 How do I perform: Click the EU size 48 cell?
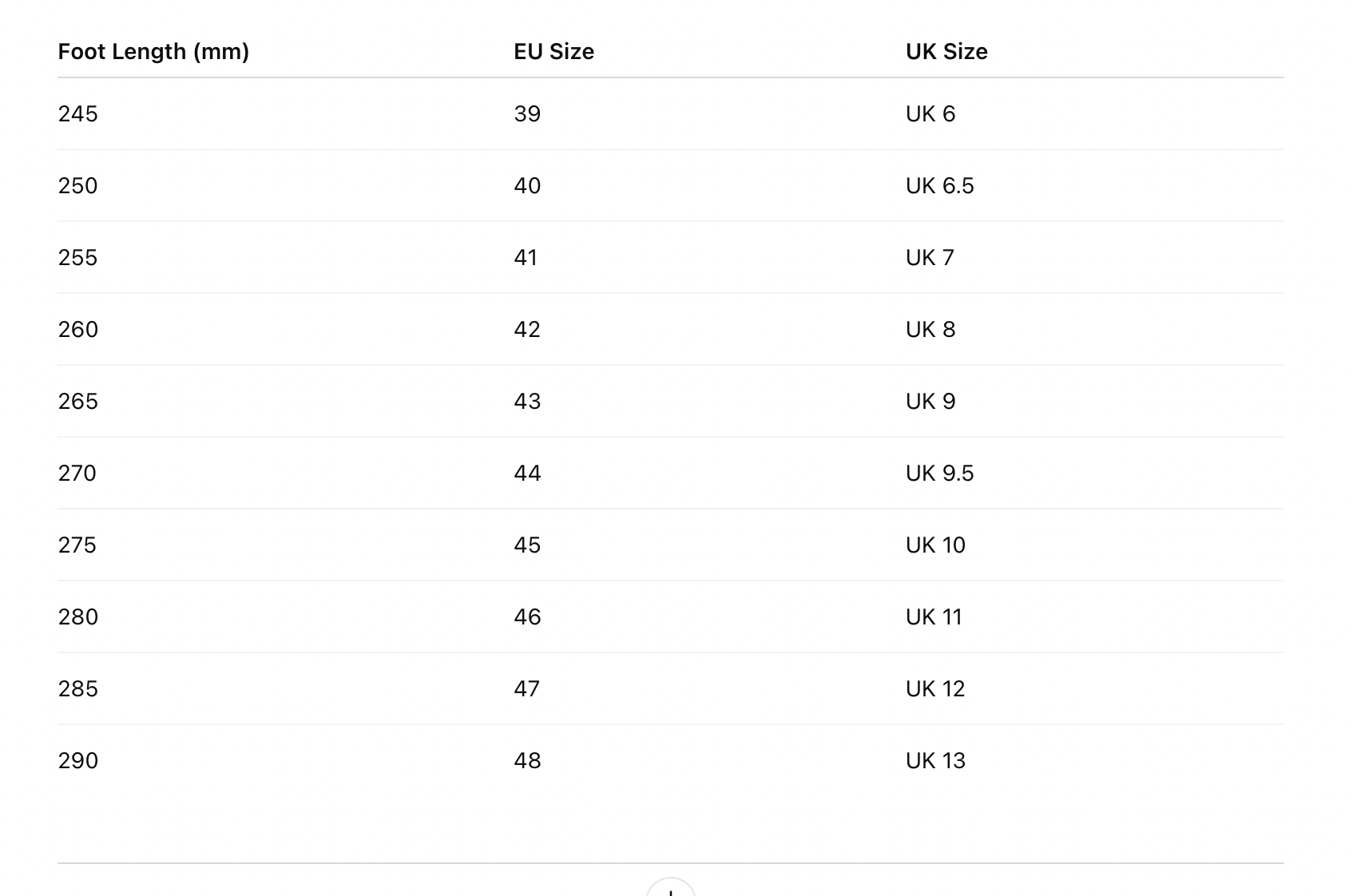pos(527,761)
